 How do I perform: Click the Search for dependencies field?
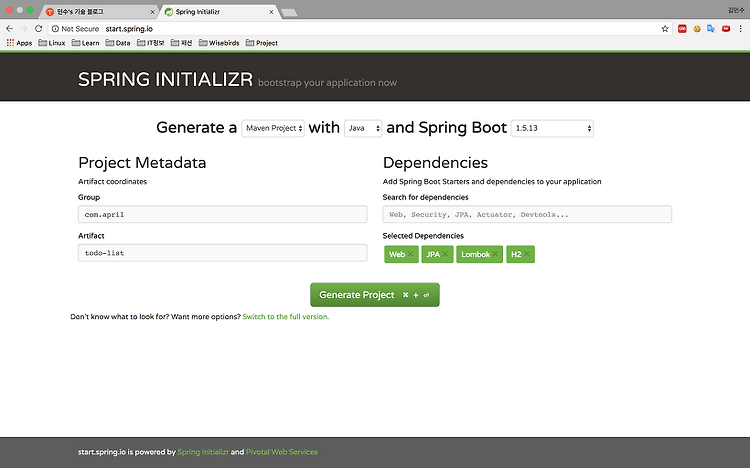point(527,214)
